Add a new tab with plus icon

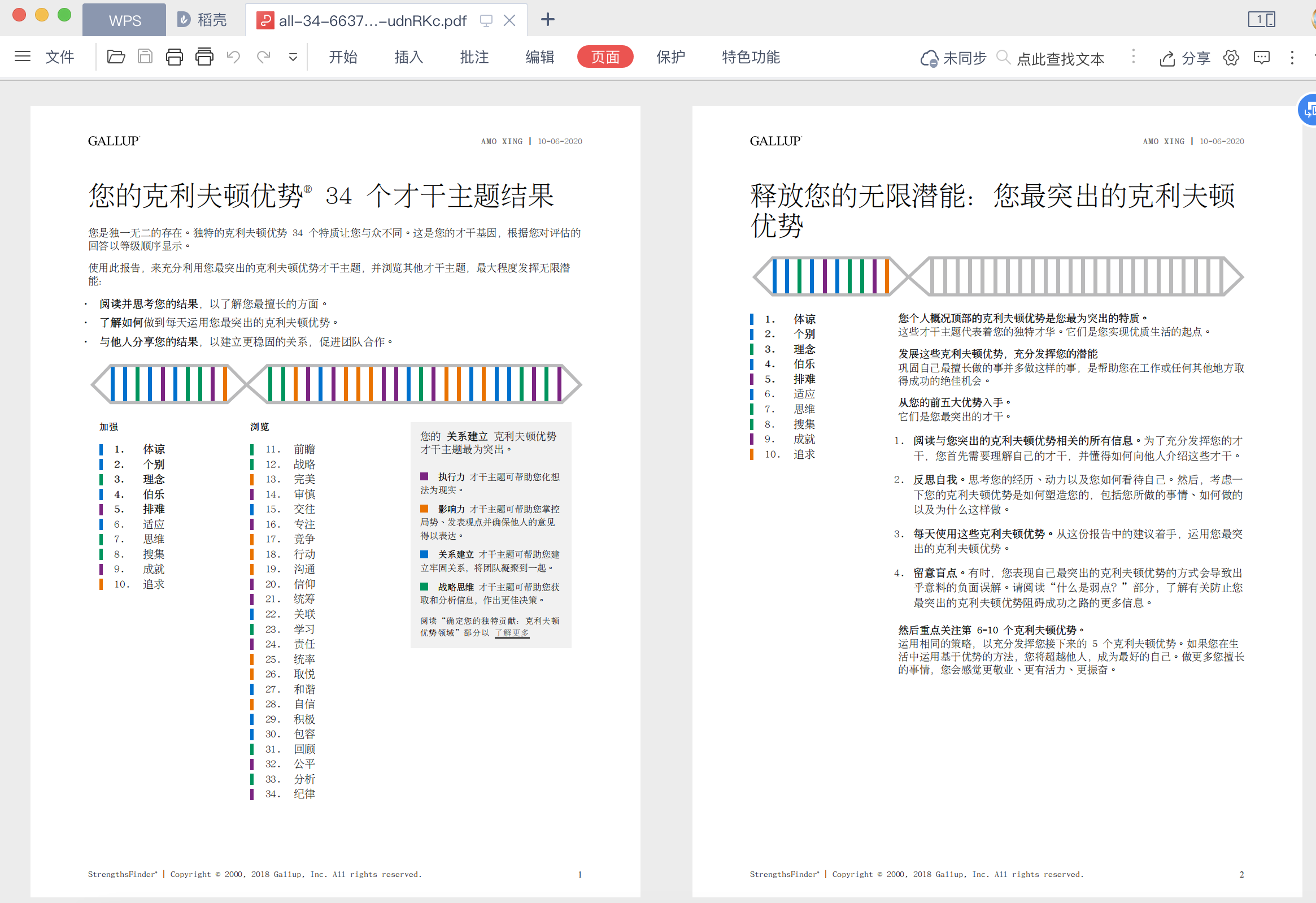pos(547,20)
